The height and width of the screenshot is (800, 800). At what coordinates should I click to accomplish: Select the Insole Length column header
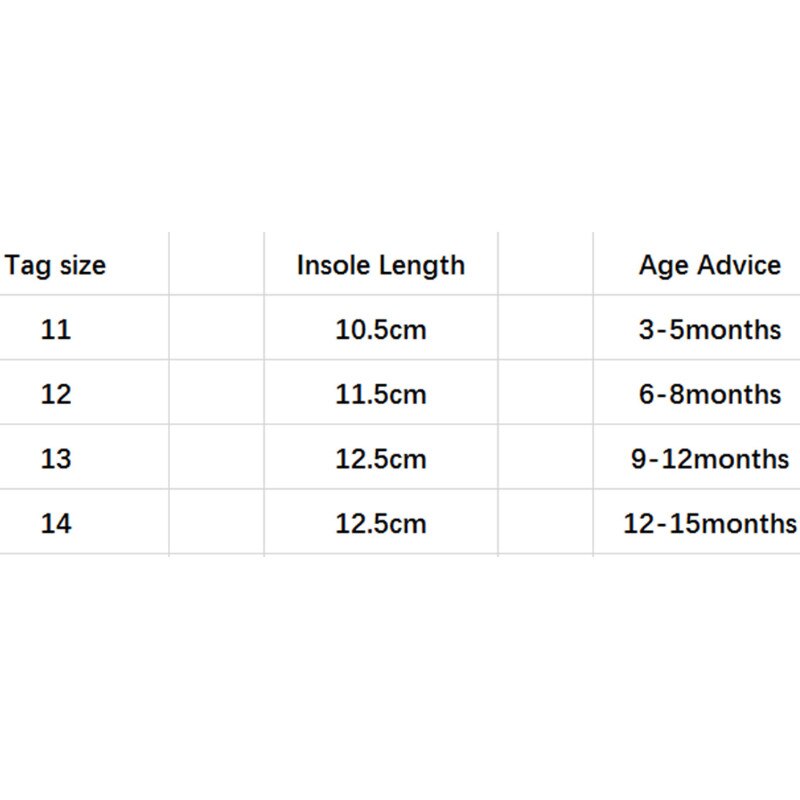click(x=381, y=265)
